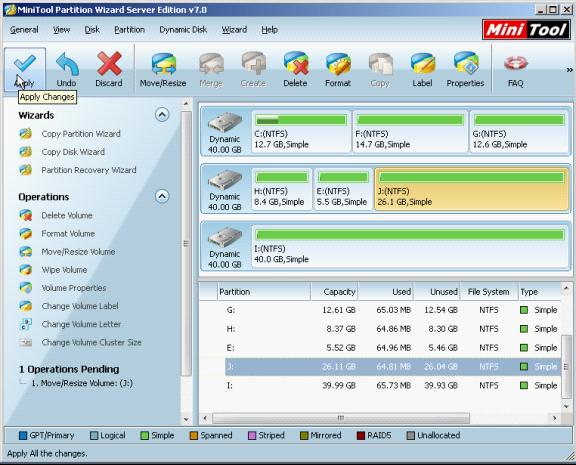Sort by Used column header

coord(386,292)
